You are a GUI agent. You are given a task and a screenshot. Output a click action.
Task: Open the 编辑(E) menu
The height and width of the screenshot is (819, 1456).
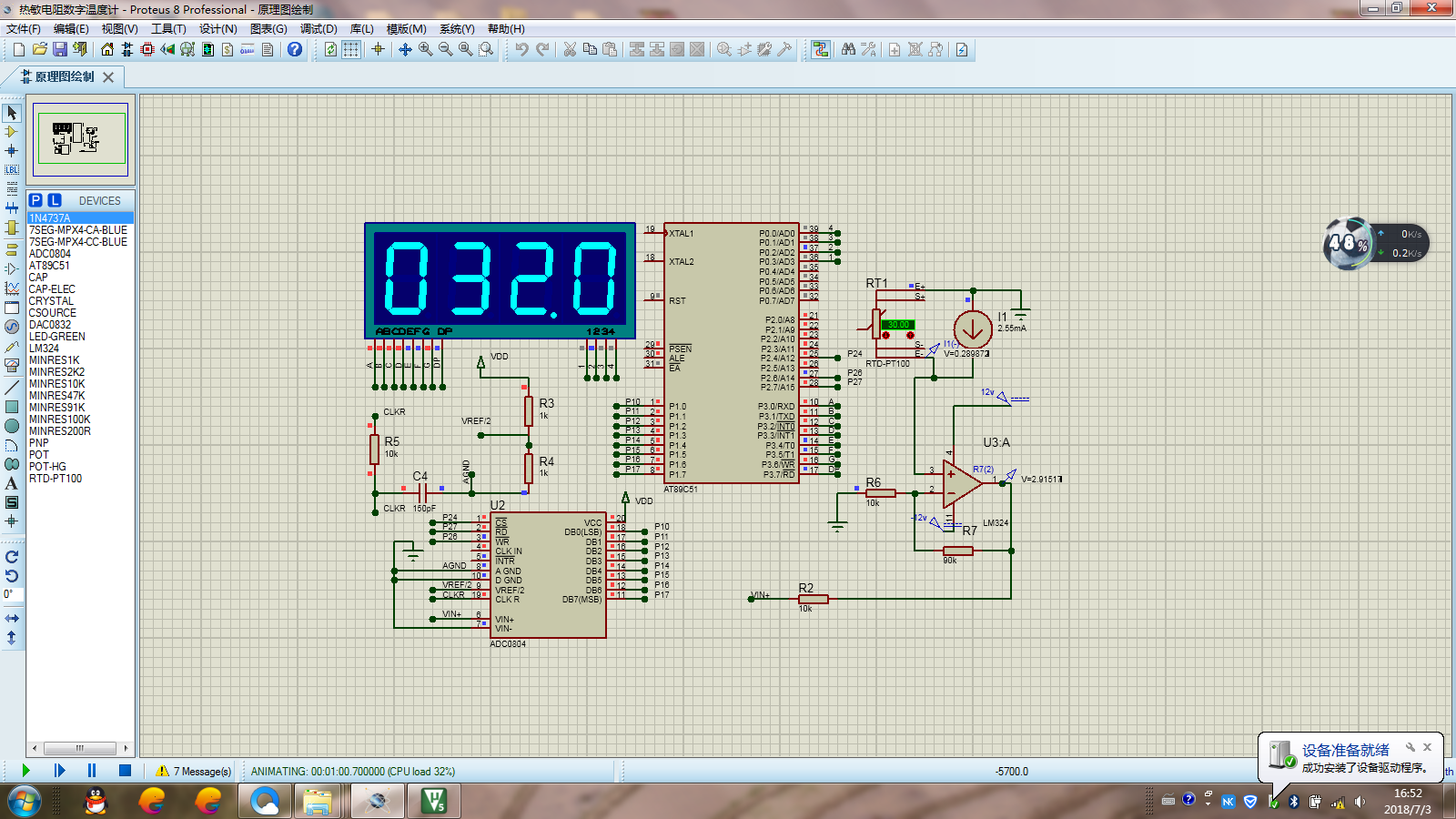pyautogui.click(x=71, y=29)
